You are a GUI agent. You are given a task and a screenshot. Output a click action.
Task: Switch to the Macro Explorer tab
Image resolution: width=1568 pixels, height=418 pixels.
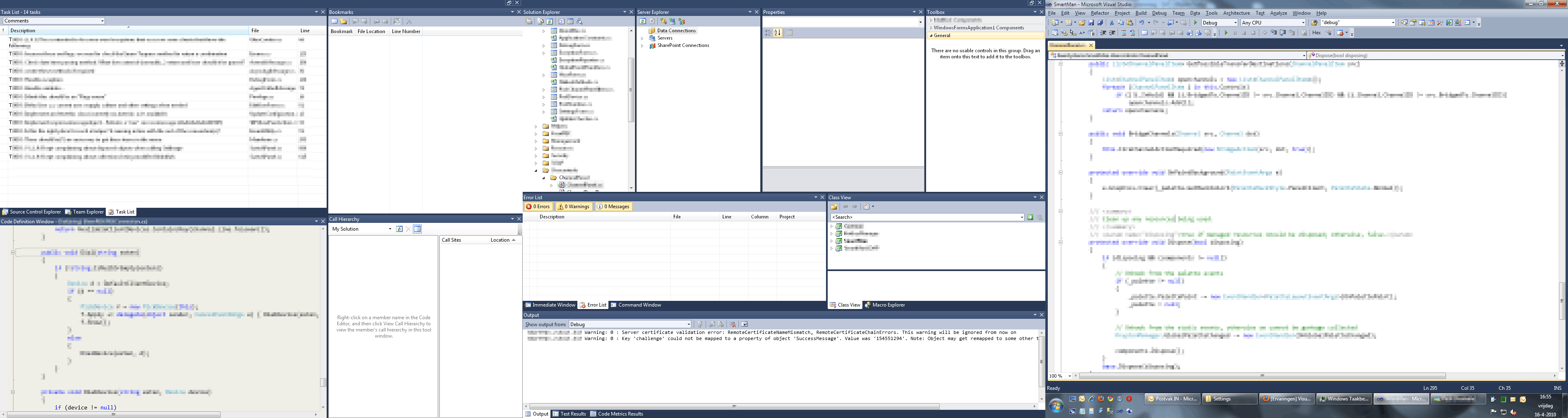(x=884, y=305)
